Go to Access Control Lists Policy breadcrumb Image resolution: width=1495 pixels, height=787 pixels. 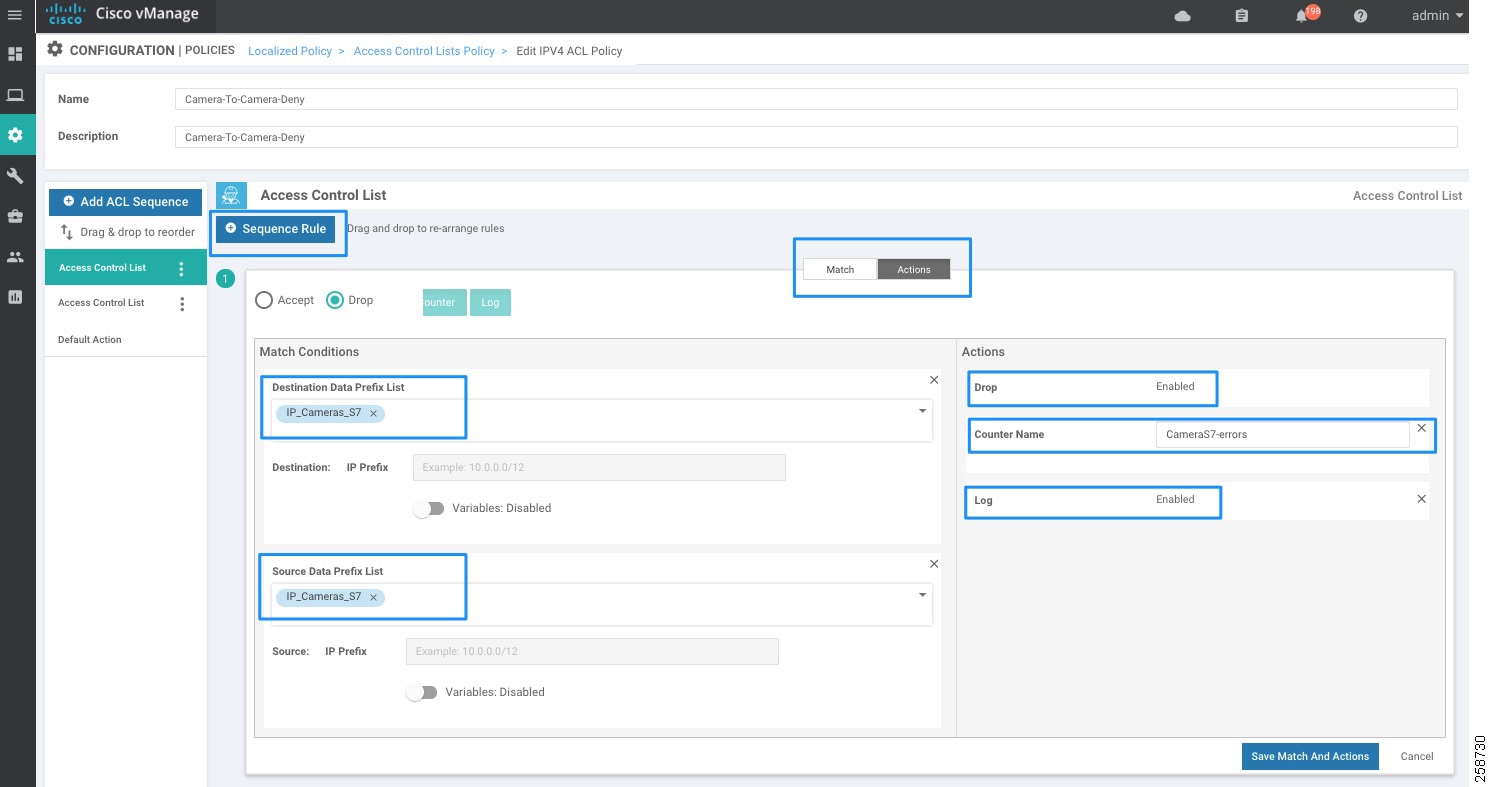[x=424, y=51]
